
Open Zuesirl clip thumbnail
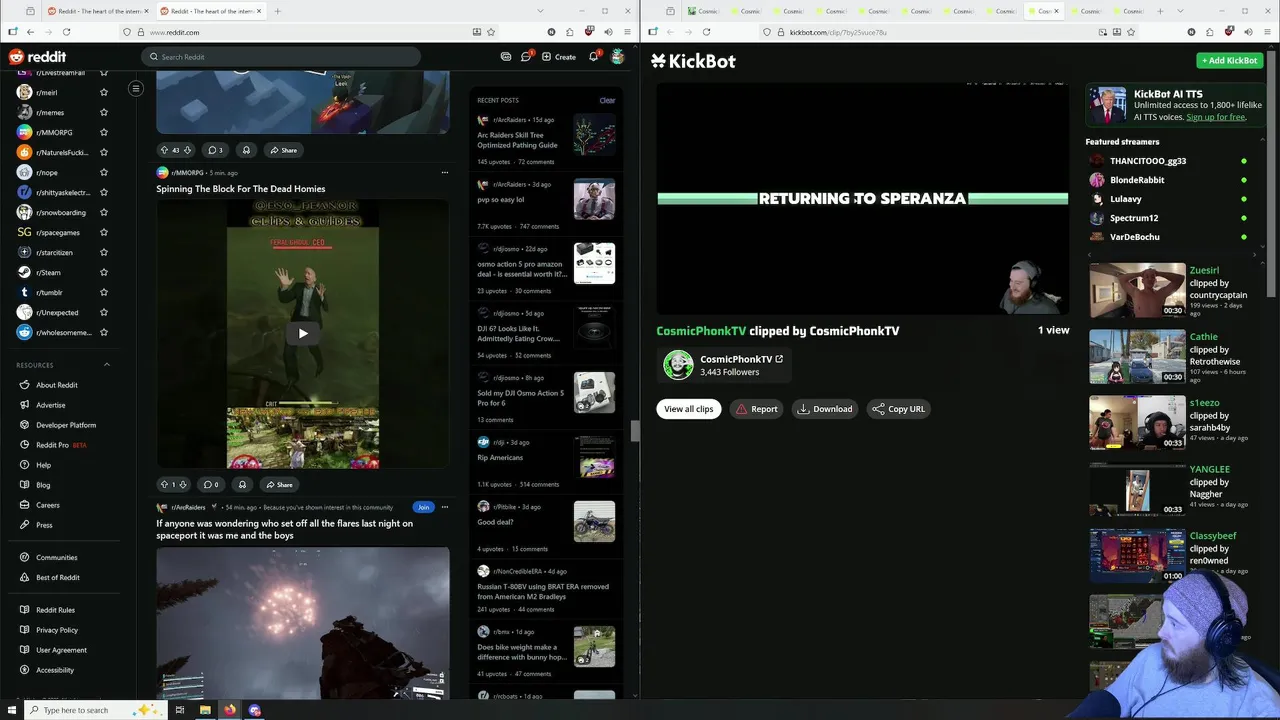click(x=1137, y=290)
